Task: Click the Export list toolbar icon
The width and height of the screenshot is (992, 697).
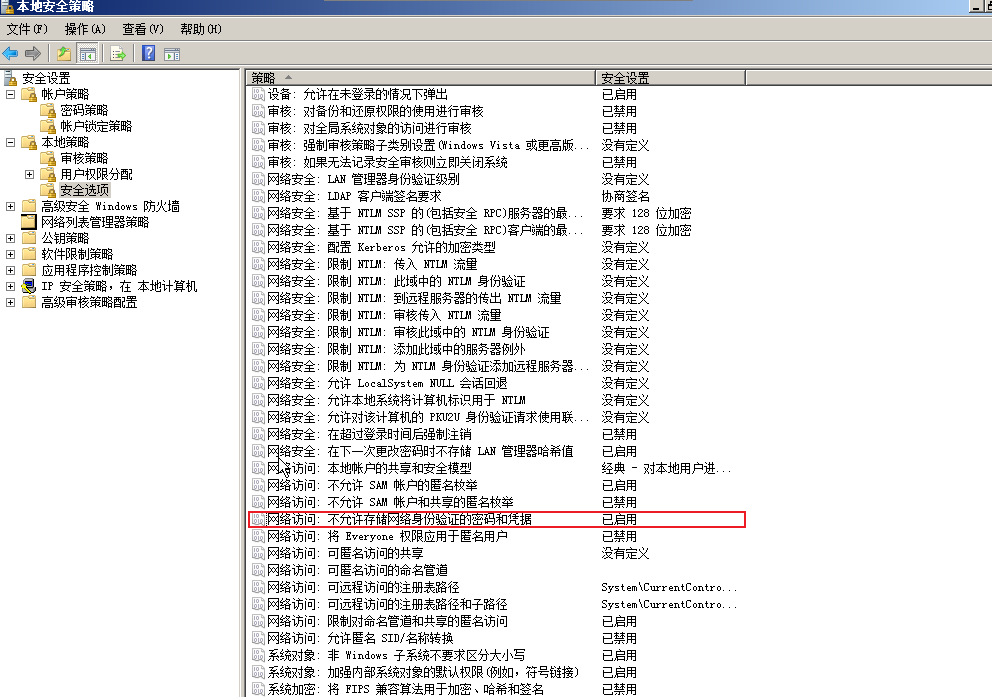Action: 118,54
